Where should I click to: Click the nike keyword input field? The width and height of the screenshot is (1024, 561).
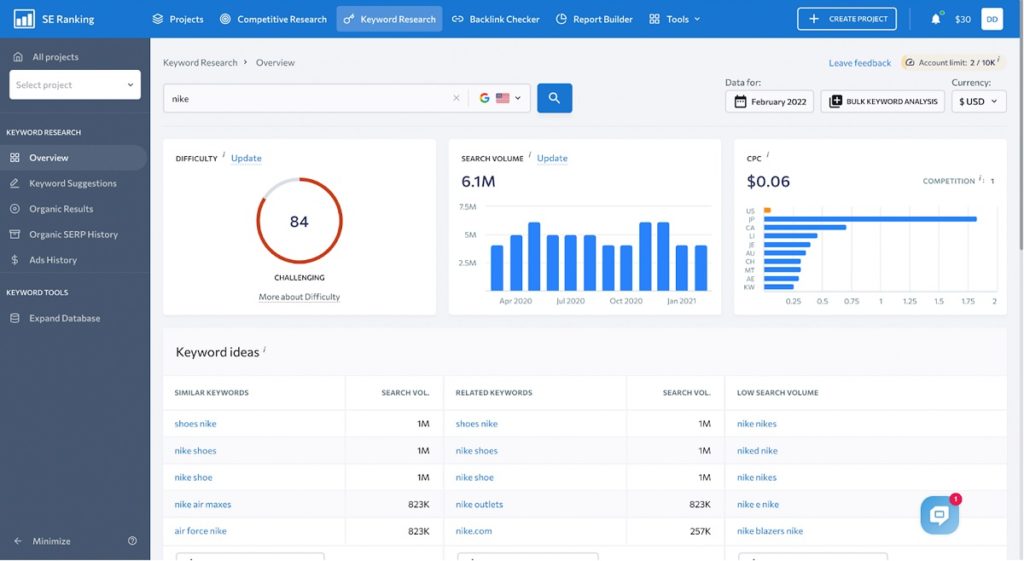coord(307,98)
